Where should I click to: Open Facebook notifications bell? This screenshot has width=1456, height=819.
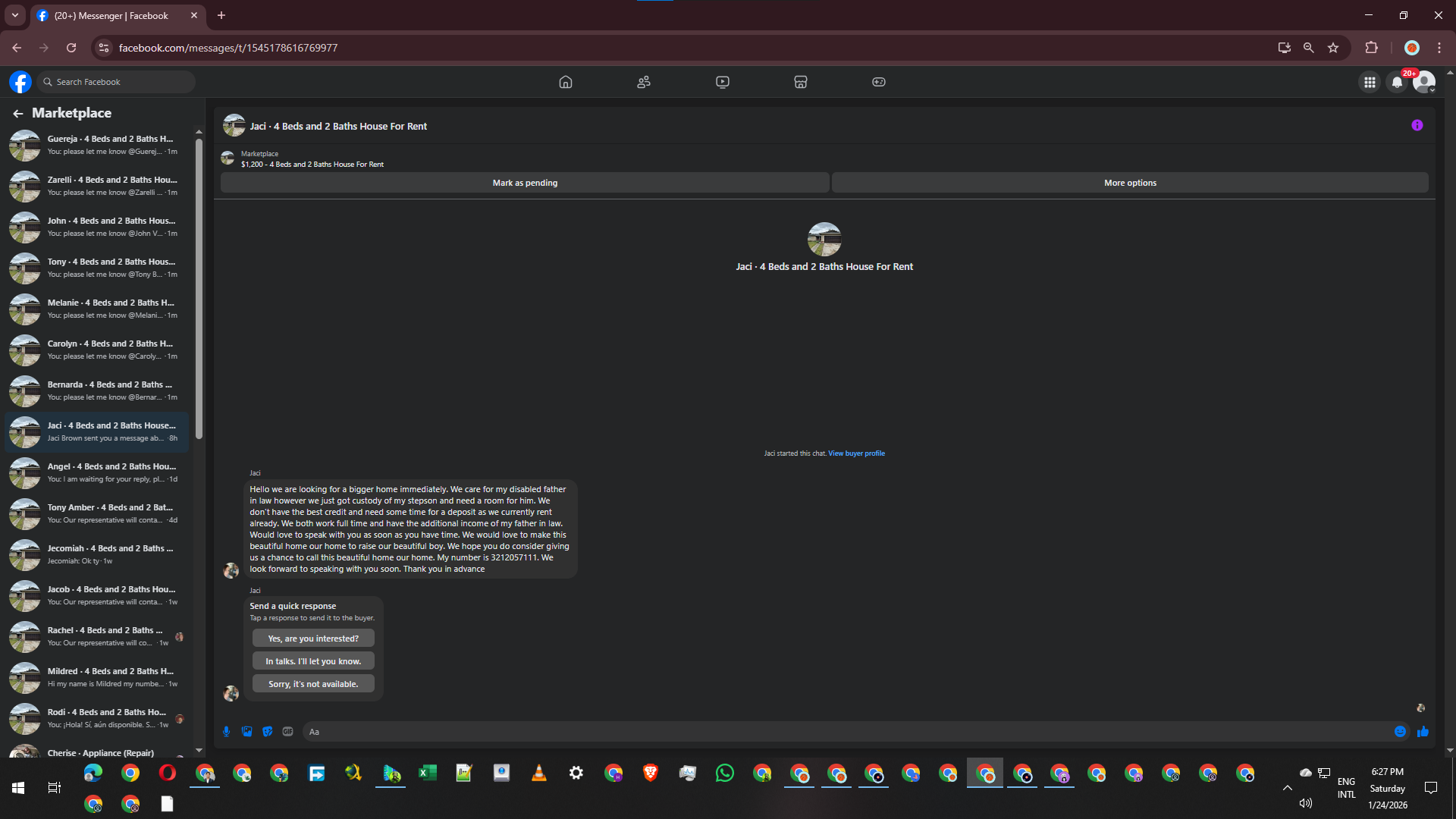1397,82
